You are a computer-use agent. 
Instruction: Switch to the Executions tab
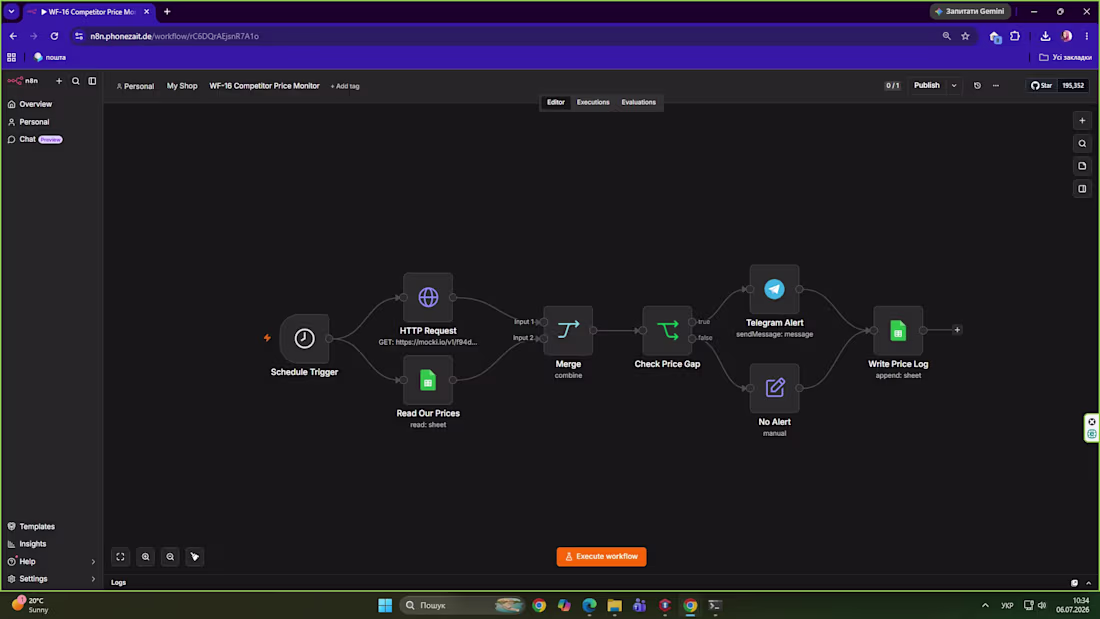click(593, 102)
